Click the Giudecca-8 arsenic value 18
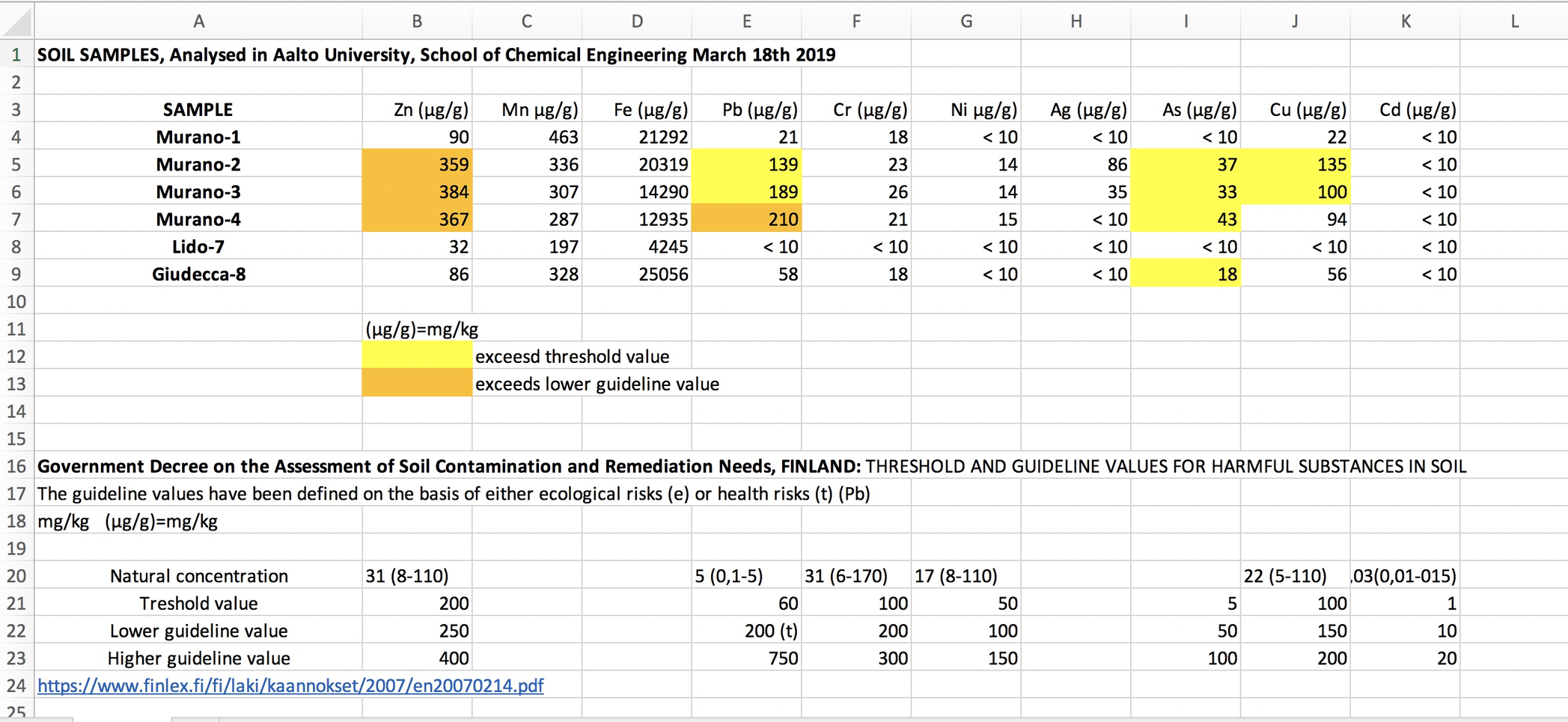Screen dimensions: 1568x722 1186,275
